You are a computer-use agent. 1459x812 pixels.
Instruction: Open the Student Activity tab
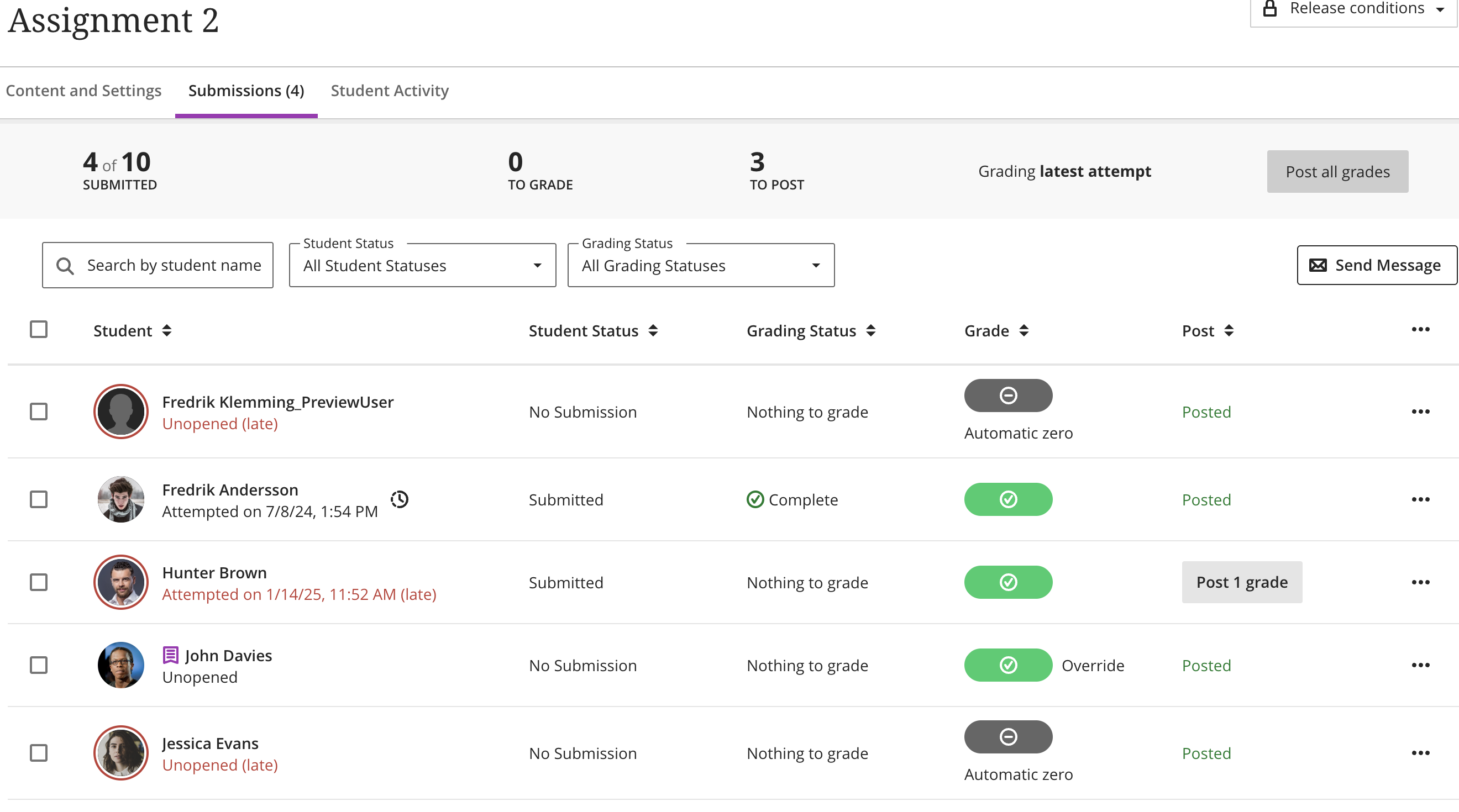click(389, 90)
